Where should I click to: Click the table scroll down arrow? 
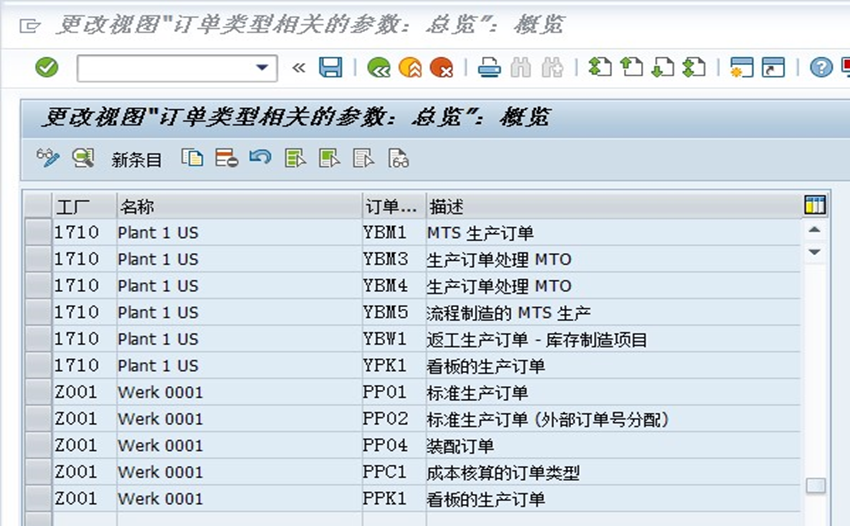click(x=814, y=252)
